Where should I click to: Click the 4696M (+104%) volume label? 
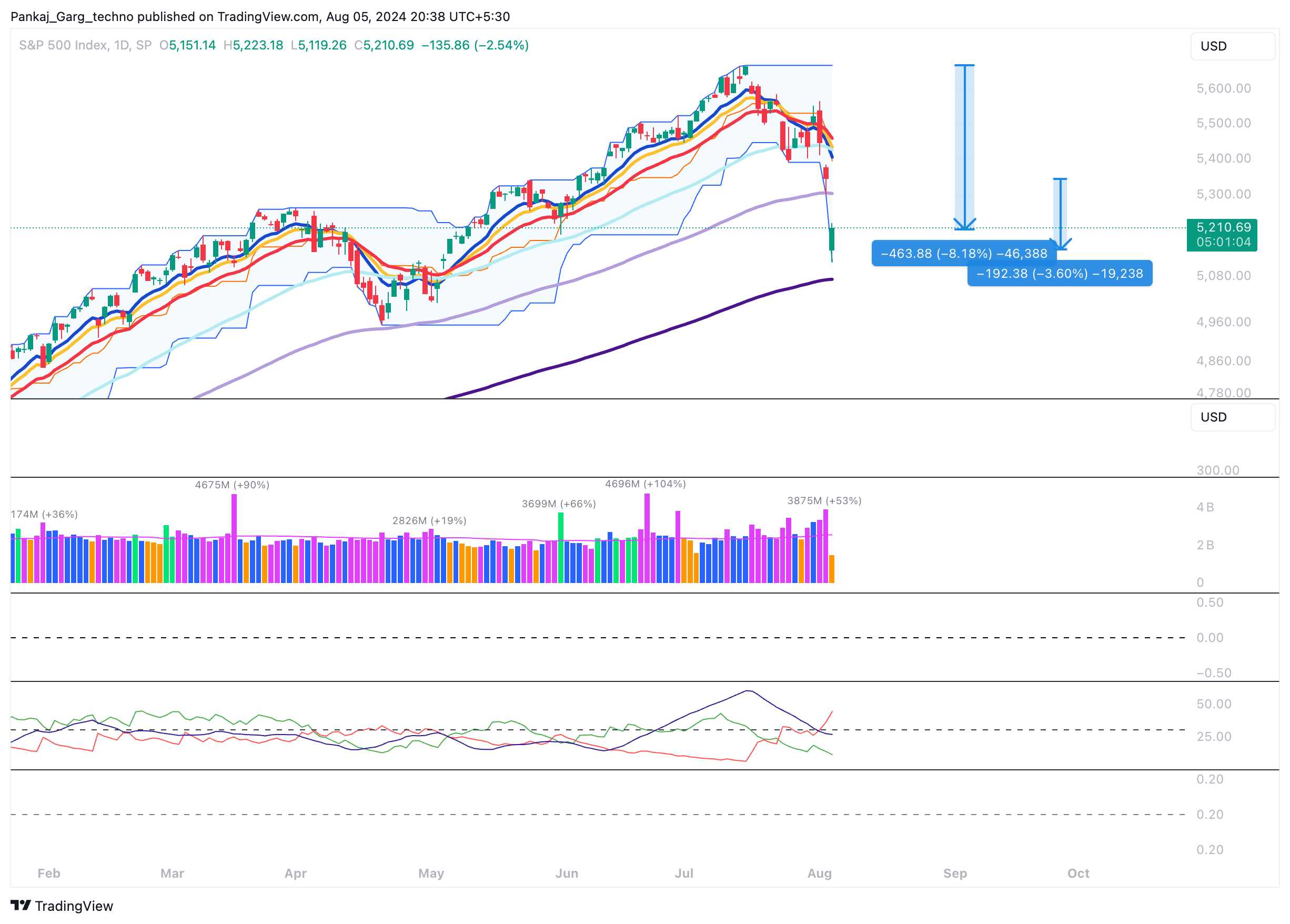(645, 484)
